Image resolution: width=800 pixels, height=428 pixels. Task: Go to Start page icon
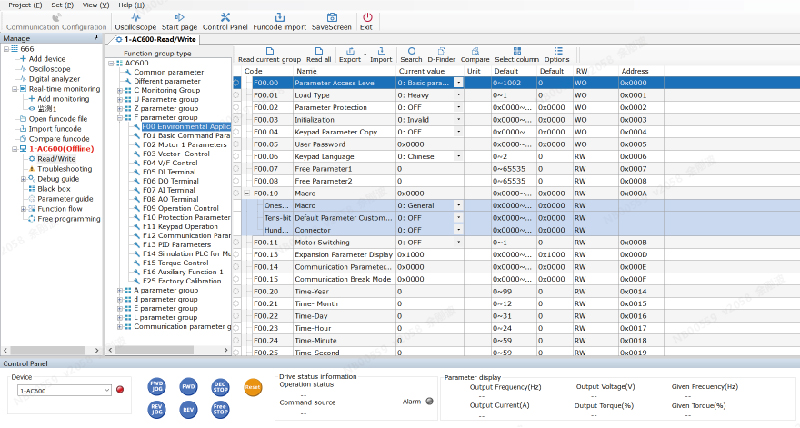pyautogui.click(x=179, y=18)
